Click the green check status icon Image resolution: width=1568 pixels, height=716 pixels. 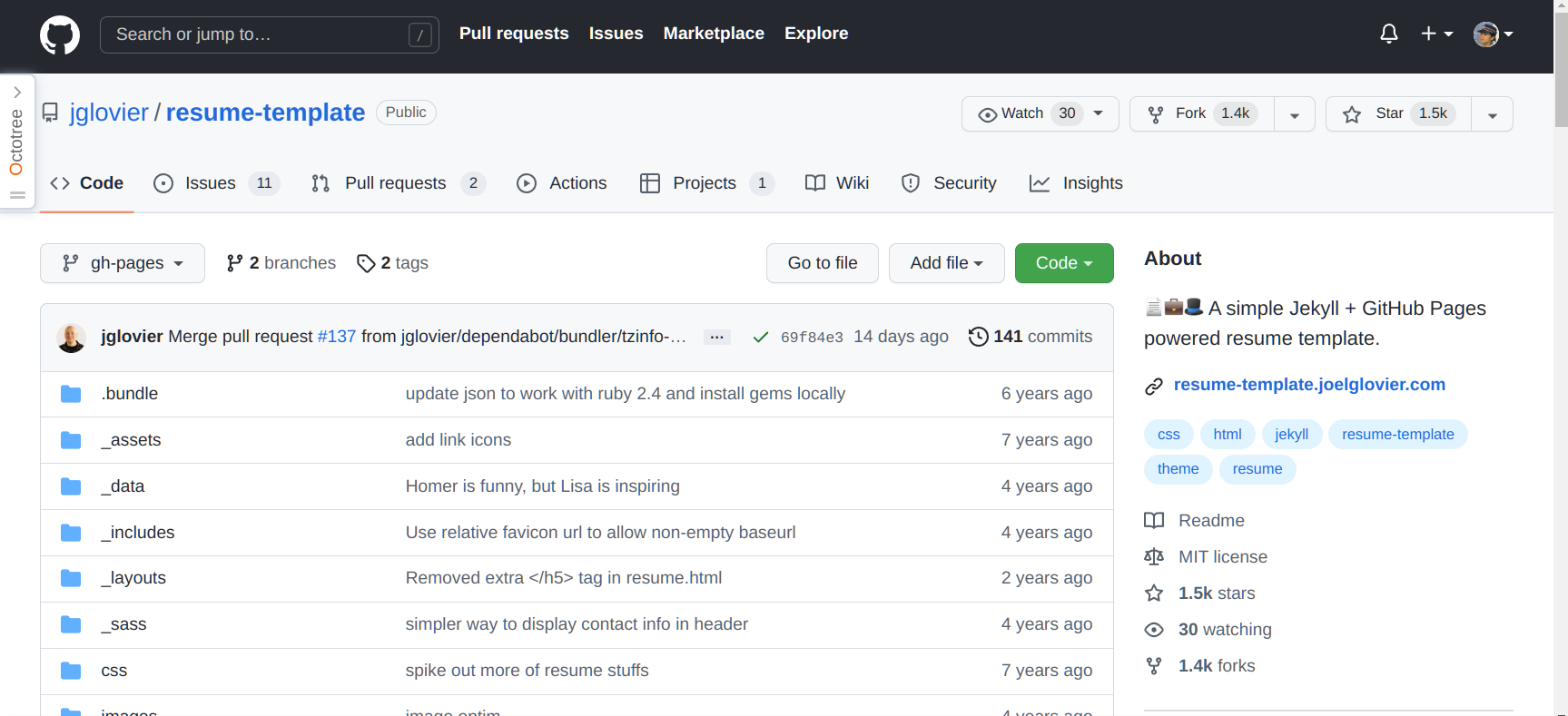(761, 338)
